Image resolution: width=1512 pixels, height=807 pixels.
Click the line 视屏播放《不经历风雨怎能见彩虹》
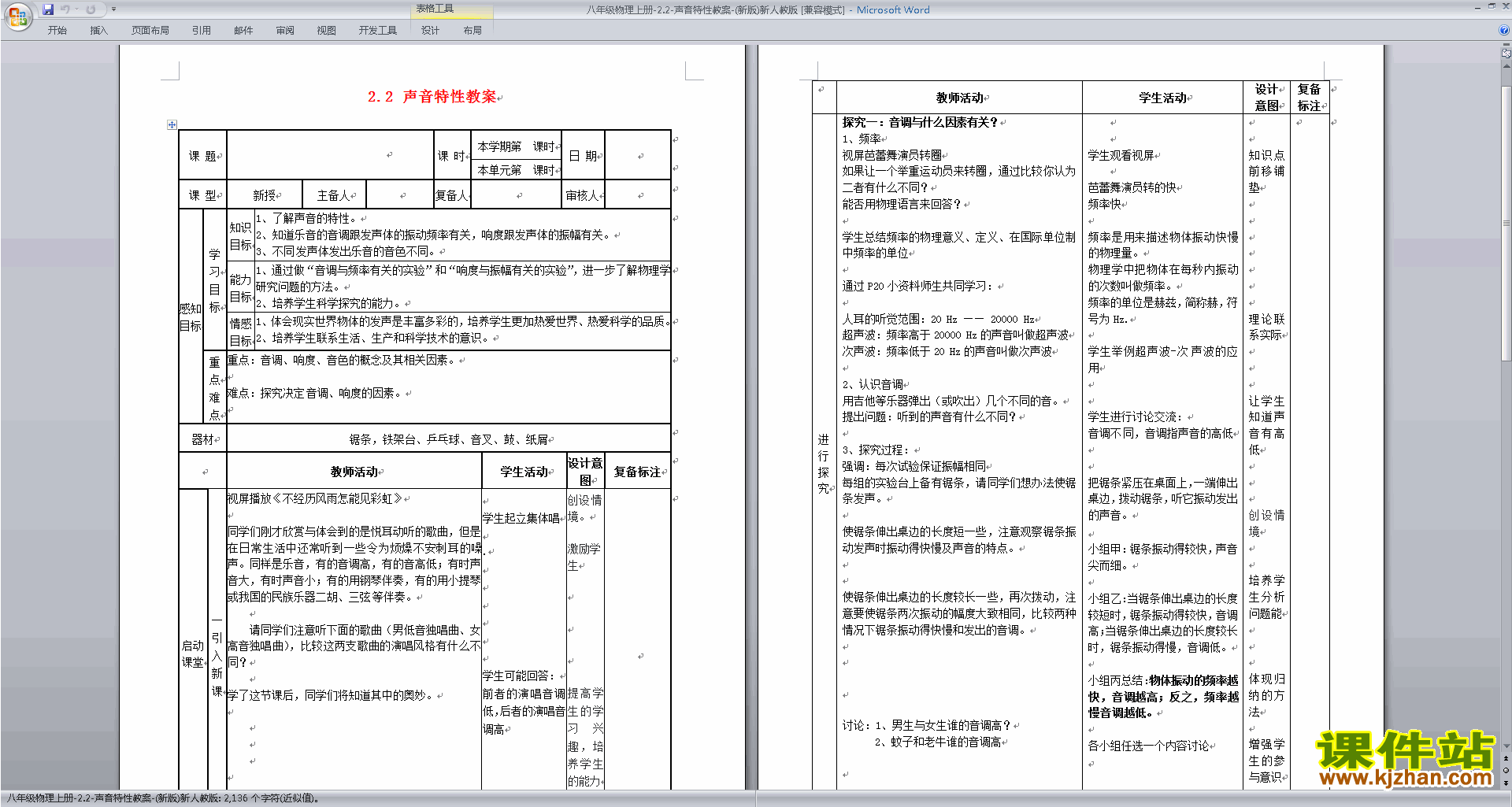coord(315,498)
